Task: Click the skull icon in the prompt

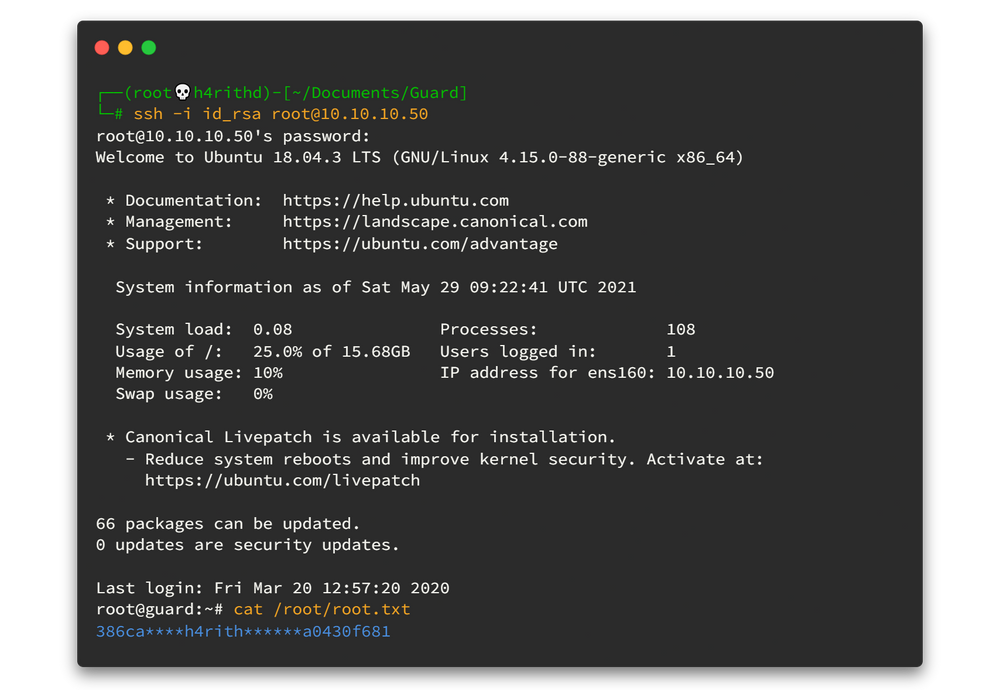Action: pyautogui.click(x=183, y=93)
